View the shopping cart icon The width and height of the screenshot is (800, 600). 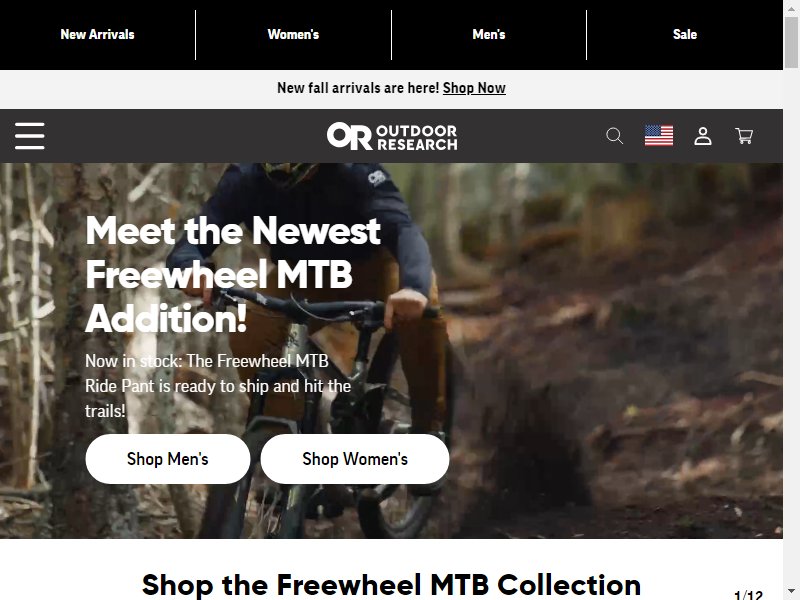point(744,136)
